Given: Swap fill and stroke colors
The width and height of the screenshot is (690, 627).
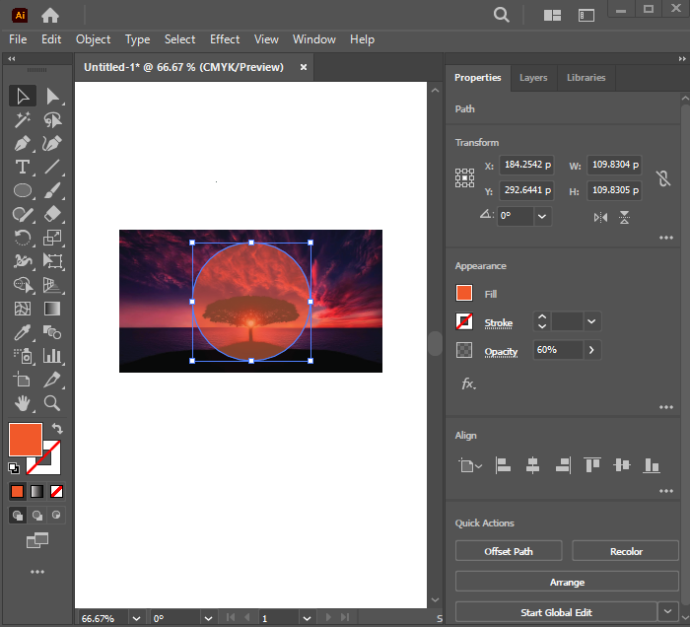Looking at the screenshot, I should [57, 428].
